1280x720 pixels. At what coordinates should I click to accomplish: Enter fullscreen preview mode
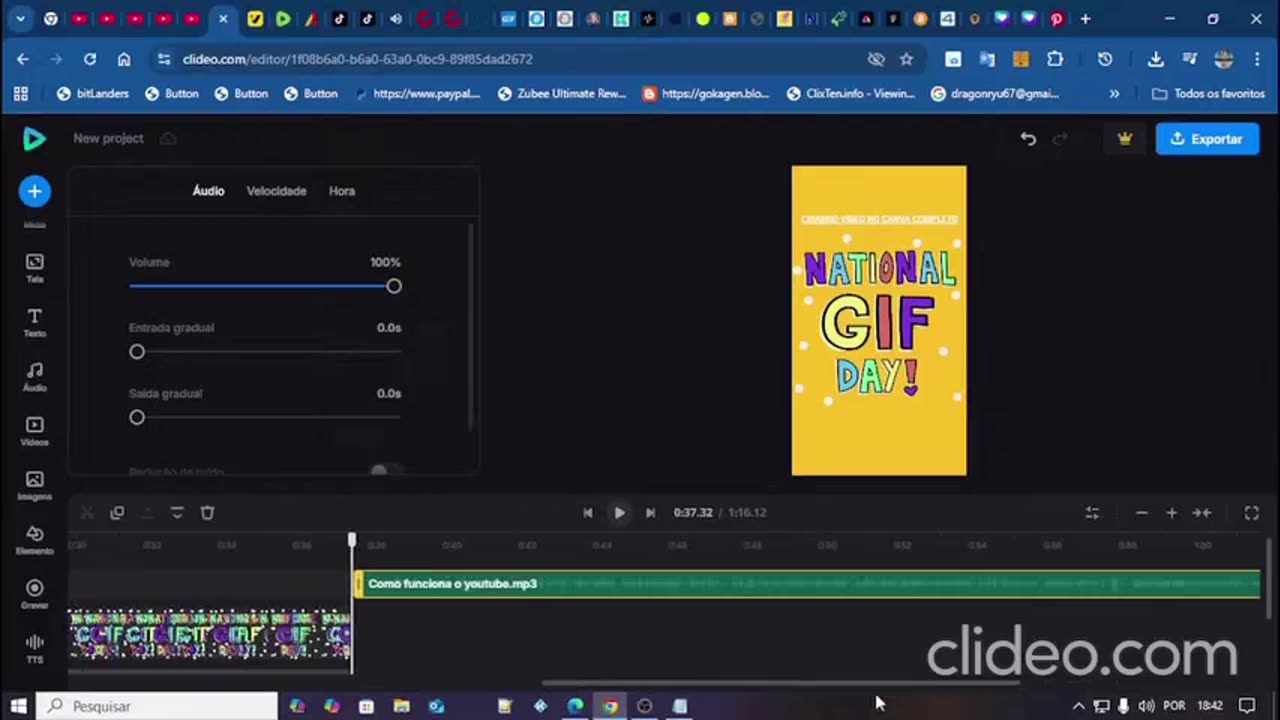(1251, 513)
